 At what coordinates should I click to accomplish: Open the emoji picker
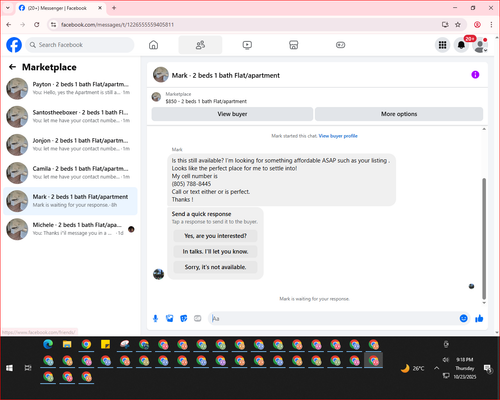click(x=463, y=318)
